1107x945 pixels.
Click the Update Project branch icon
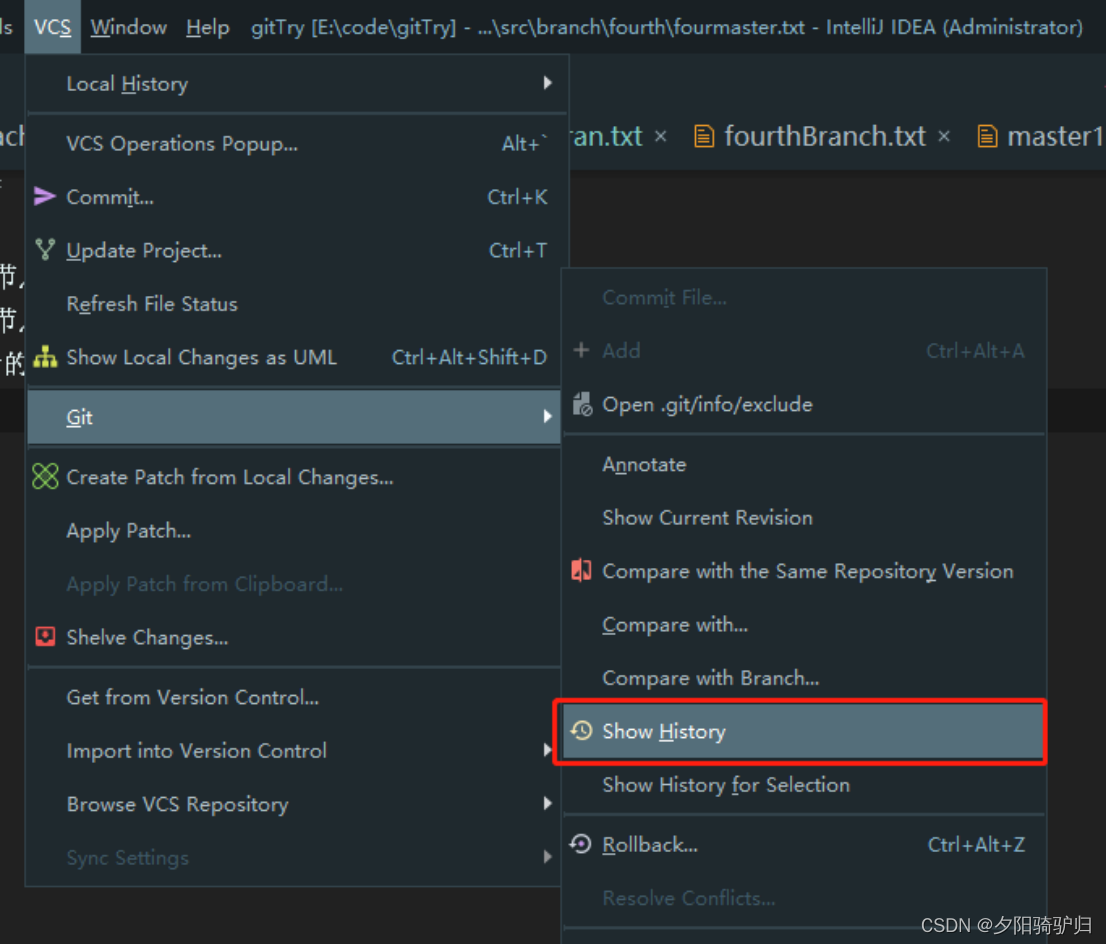(x=45, y=250)
